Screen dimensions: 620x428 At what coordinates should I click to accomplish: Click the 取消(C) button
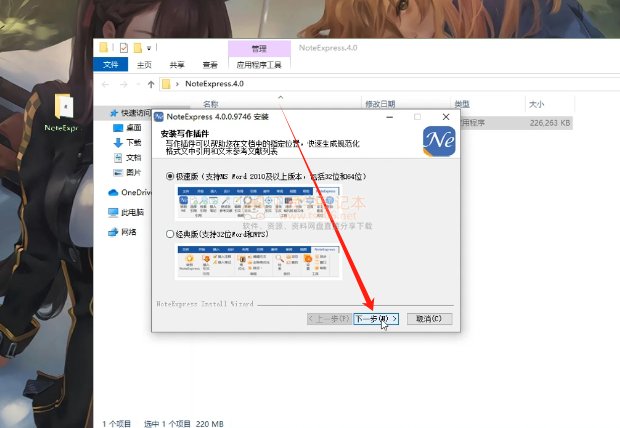(x=429, y=319)
